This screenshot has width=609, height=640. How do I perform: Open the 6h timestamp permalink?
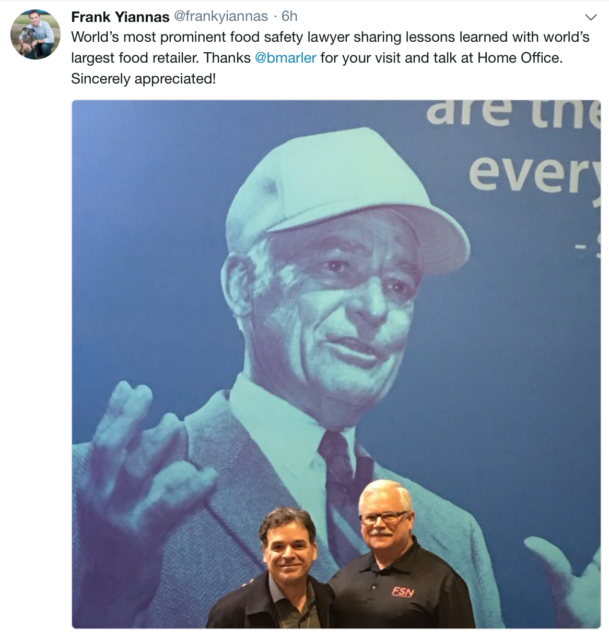click(x=289, y=16)
